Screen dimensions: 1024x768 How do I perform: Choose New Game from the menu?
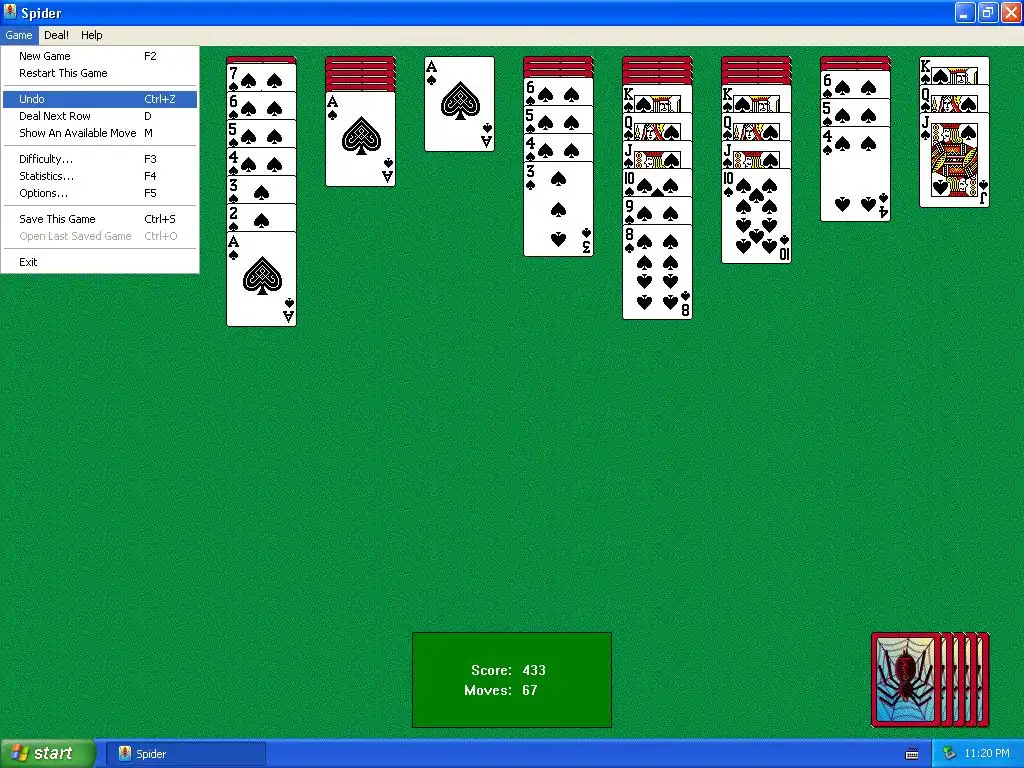coord(99,56)
